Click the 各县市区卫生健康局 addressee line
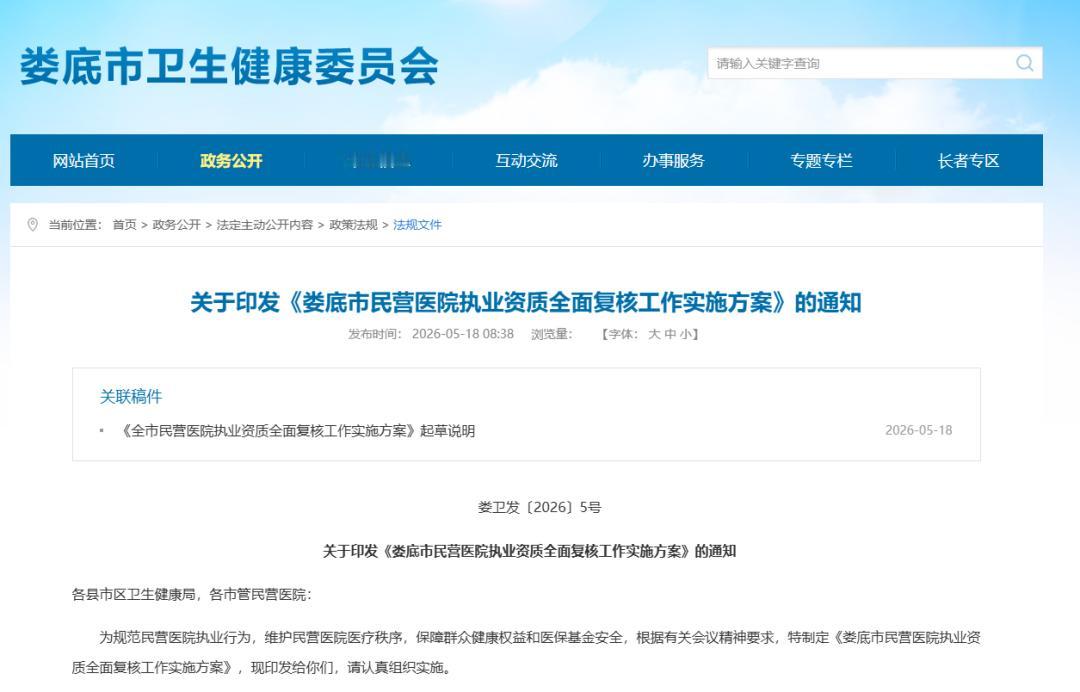Image resolution: width=1080 pixels, height=692 pixels. pyautogui.click(x=191, y=595)
